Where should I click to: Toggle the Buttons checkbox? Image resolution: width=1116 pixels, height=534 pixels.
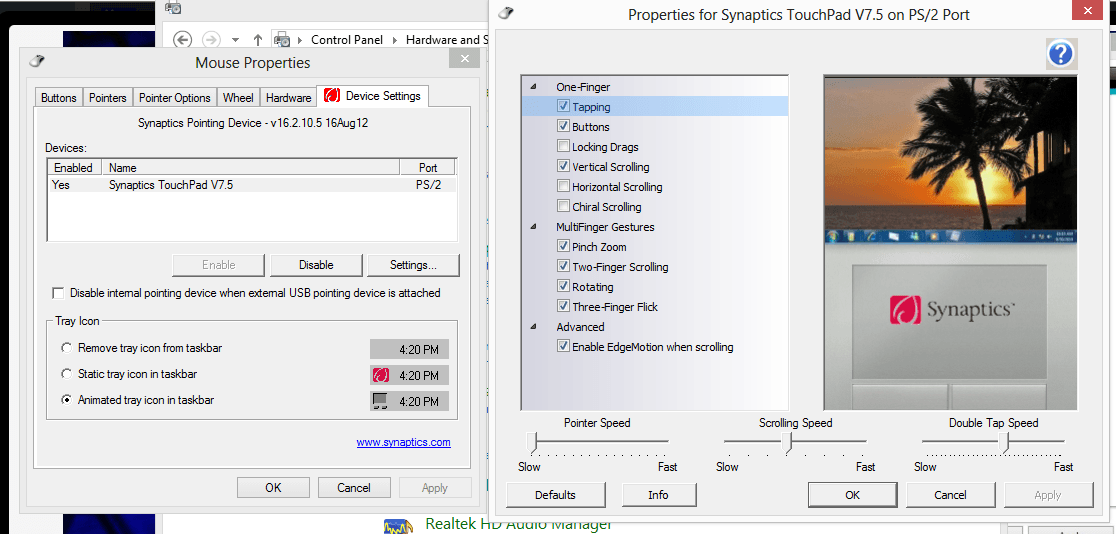(563, 127)
